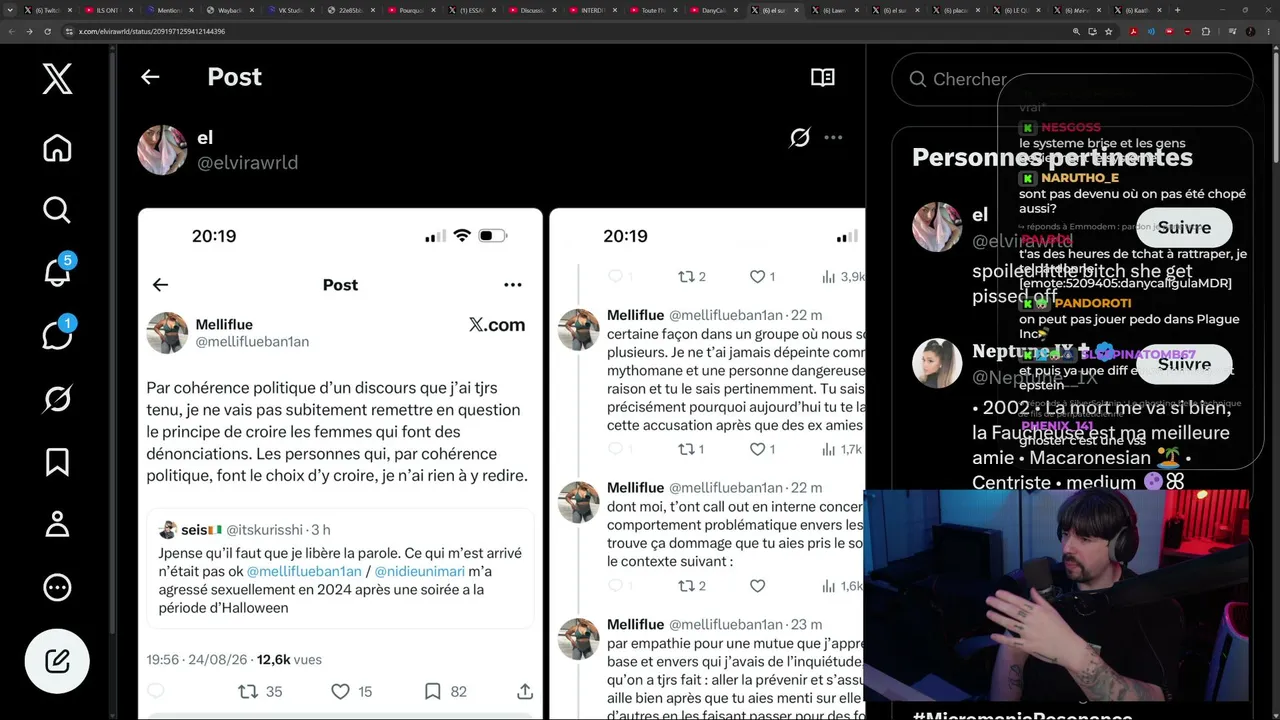Switch to the DanyCali tab
The image size is (1280, 720).
pos(714,10)
